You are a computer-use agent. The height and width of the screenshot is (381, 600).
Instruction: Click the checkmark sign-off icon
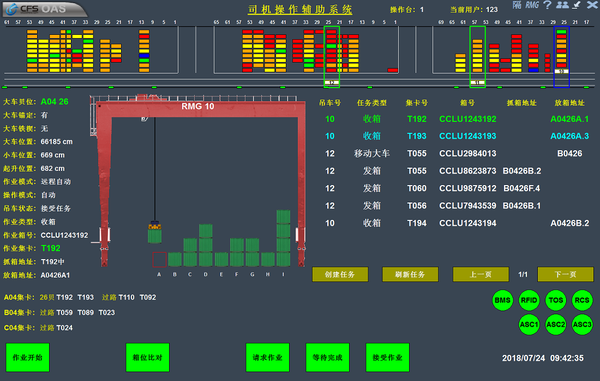[x=577, y=5]
